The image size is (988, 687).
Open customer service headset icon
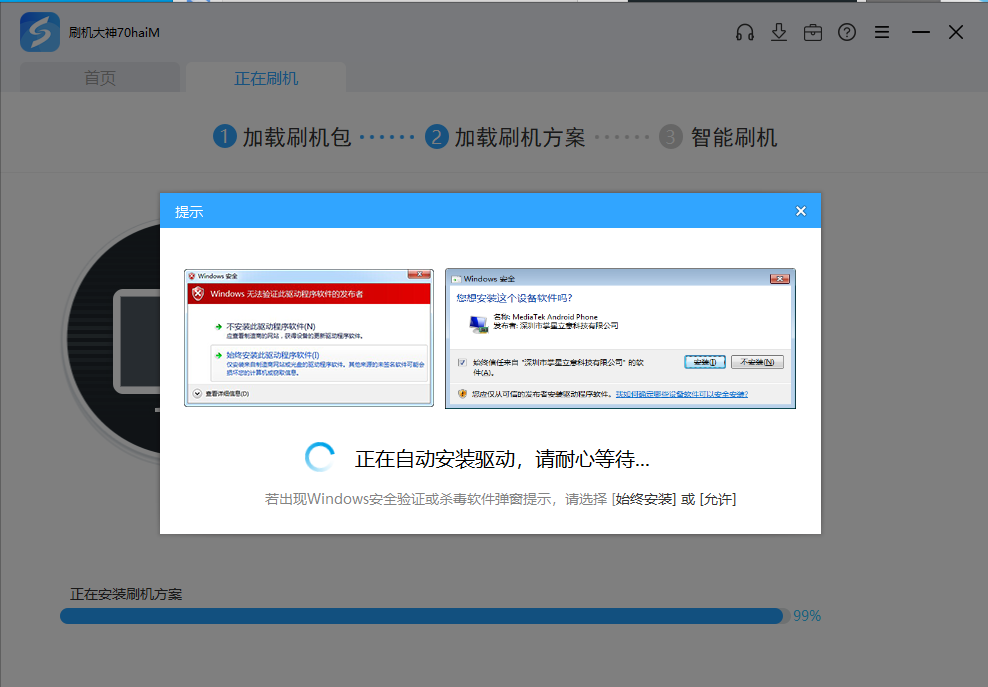[x=745, y=32]
